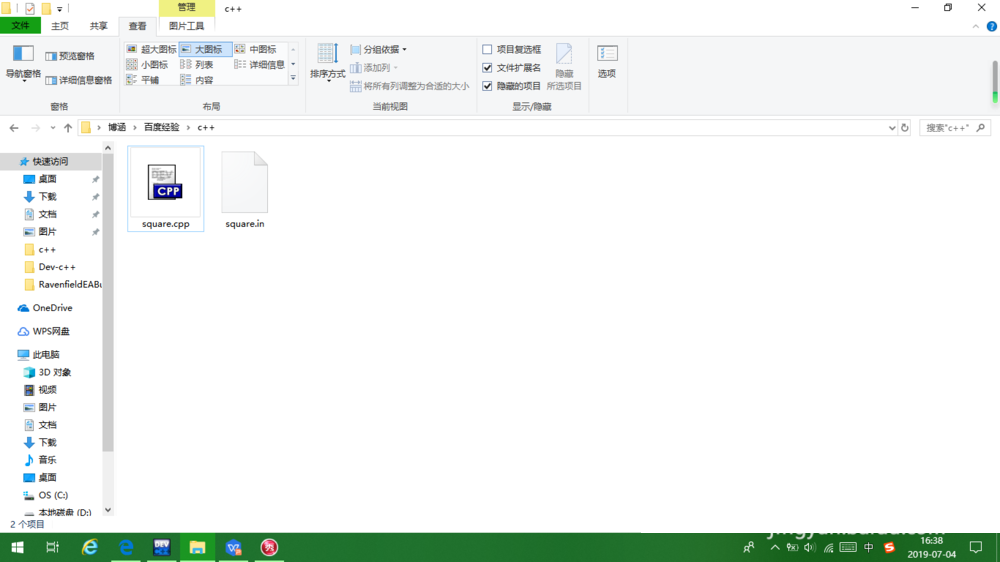Launch Microsoft Edge from the taskbar

126,547
